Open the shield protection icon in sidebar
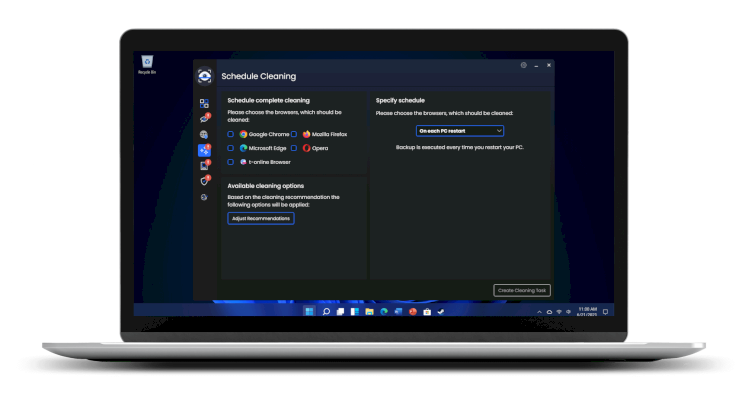This screenshot has width=748, height=403. 204,181
